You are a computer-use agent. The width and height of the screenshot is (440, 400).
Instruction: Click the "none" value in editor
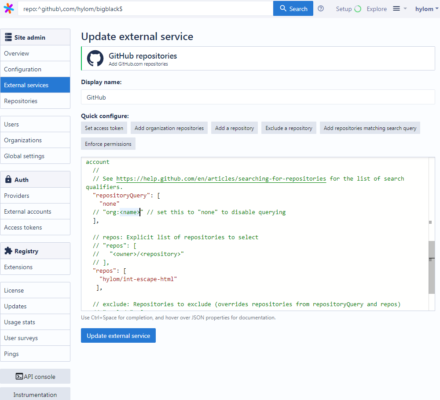tap(109, 204)
